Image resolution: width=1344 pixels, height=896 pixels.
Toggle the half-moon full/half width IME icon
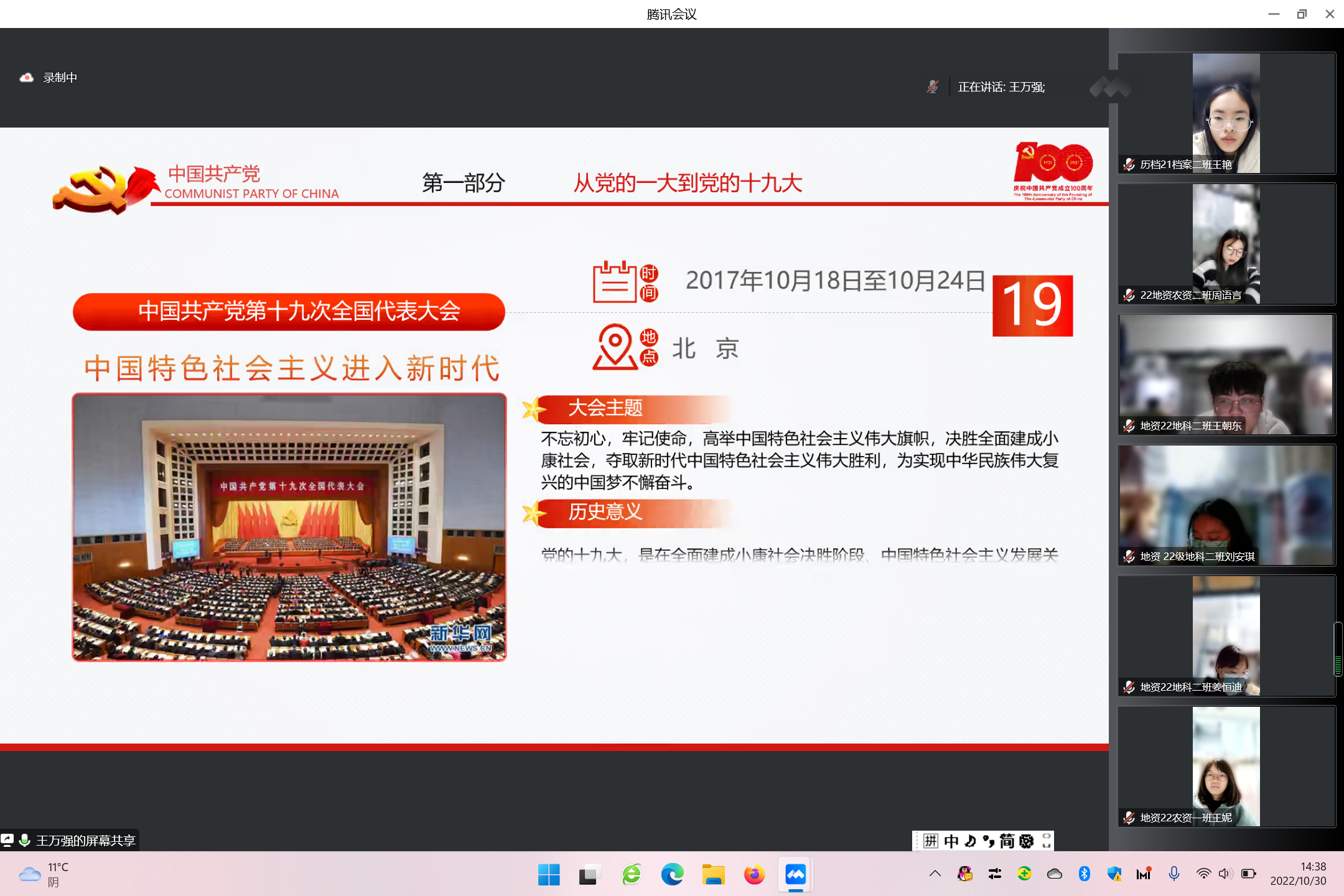tap(970, 841)
